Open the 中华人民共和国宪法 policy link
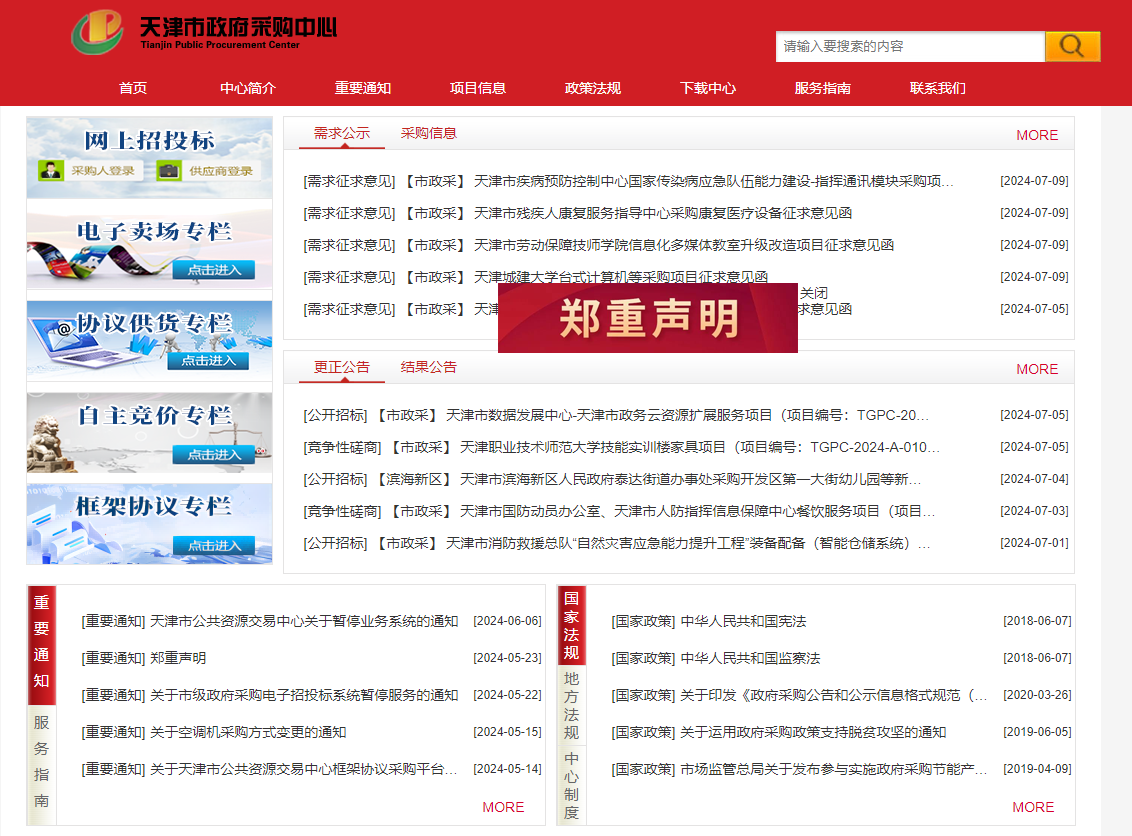This screenshot has height=836, width=1132. [x=743, y=621]
